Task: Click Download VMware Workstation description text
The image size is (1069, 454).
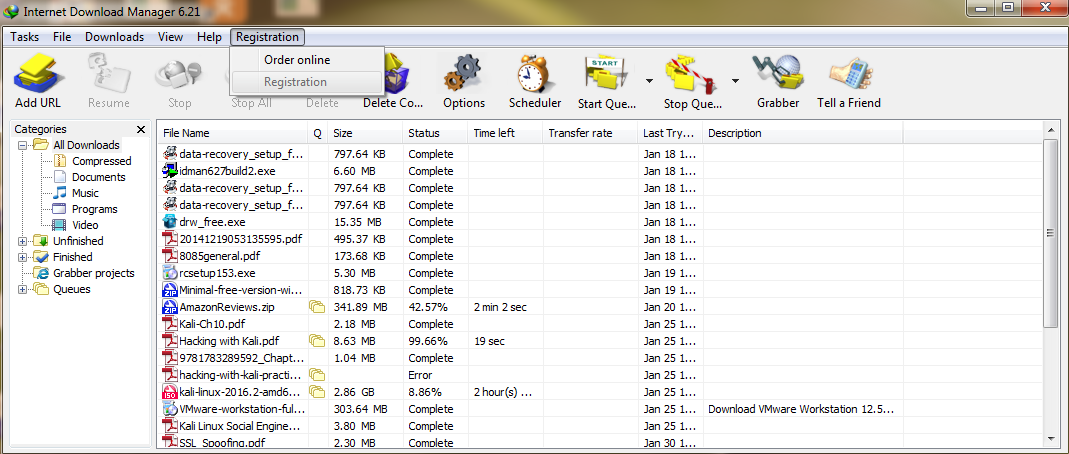Action: 801,409
